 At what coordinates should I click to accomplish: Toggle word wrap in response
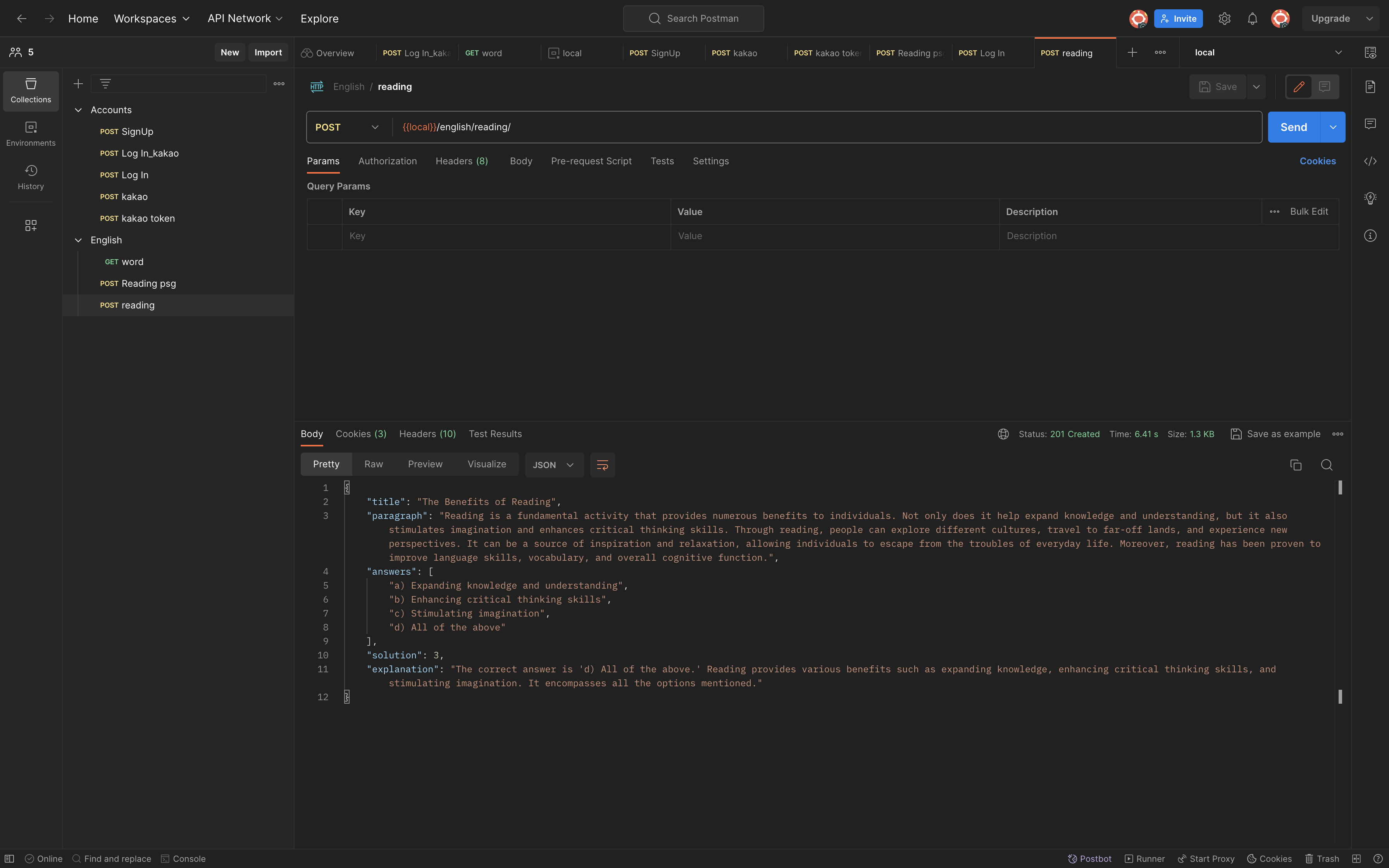602,465
